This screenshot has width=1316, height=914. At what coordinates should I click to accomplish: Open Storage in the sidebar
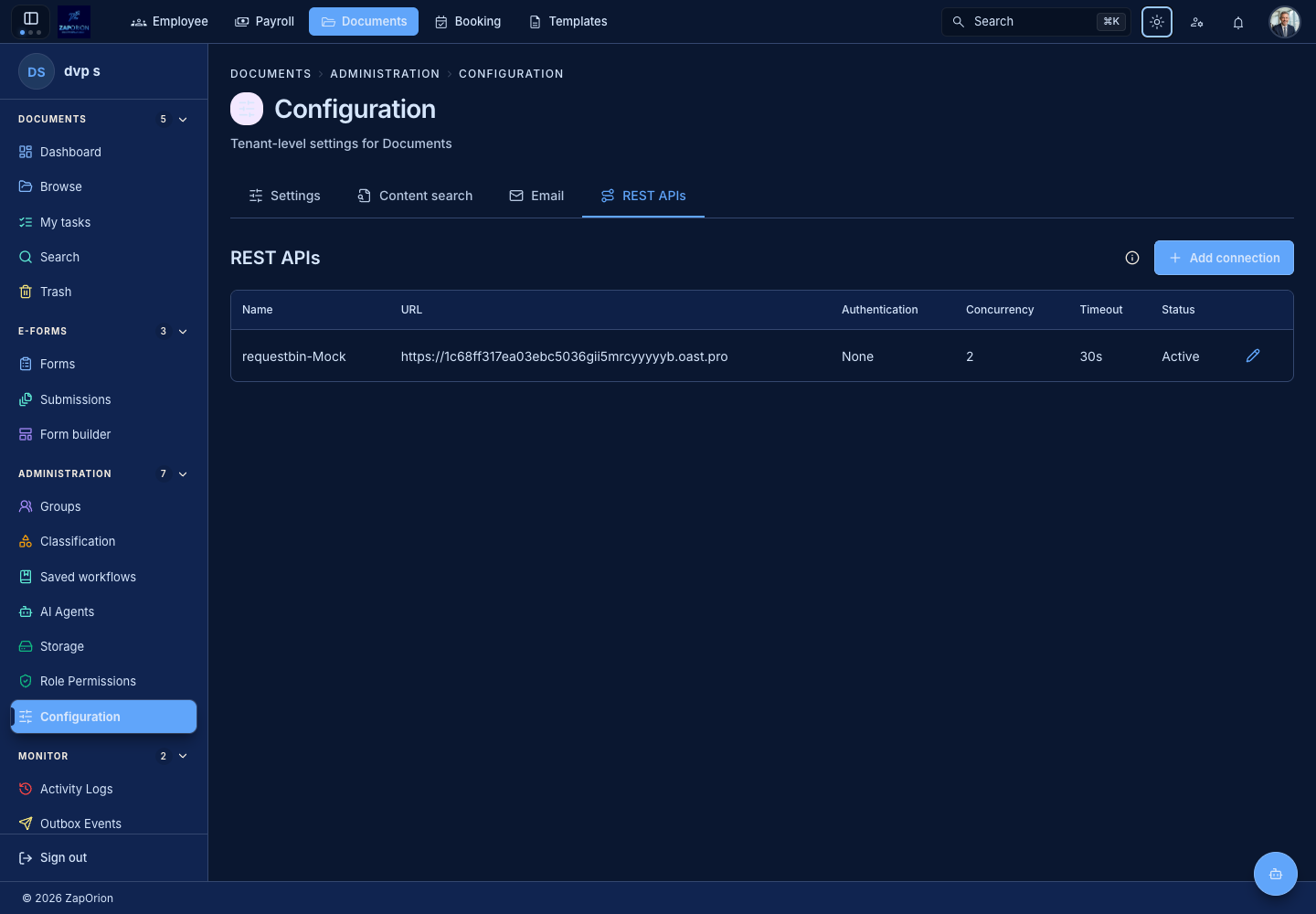(x=103, y=647)
